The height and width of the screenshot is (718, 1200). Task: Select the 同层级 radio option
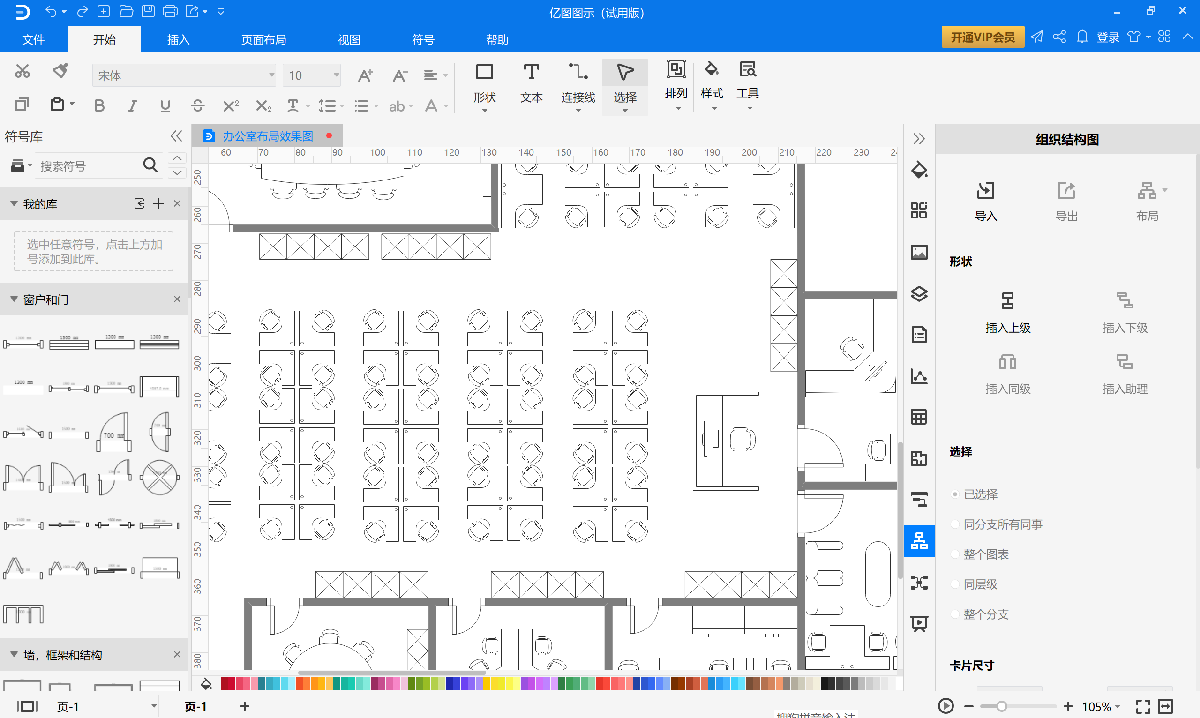956,584
